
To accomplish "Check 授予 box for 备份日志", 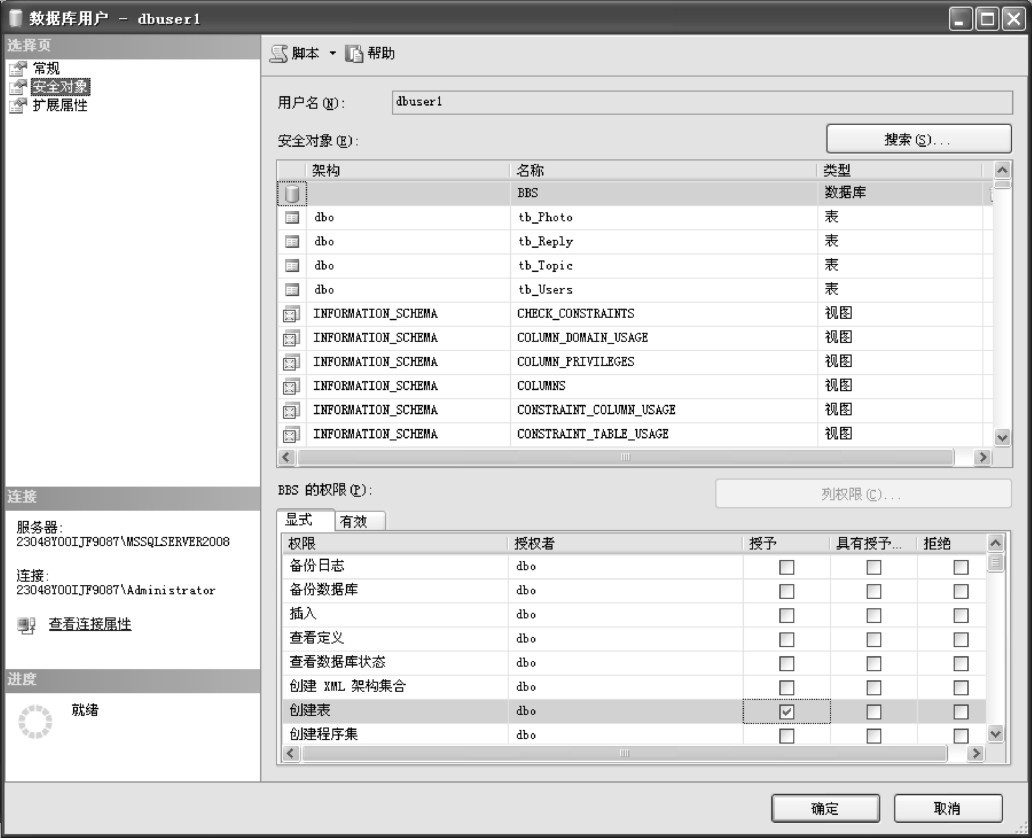I will click(x=786, y=567).
